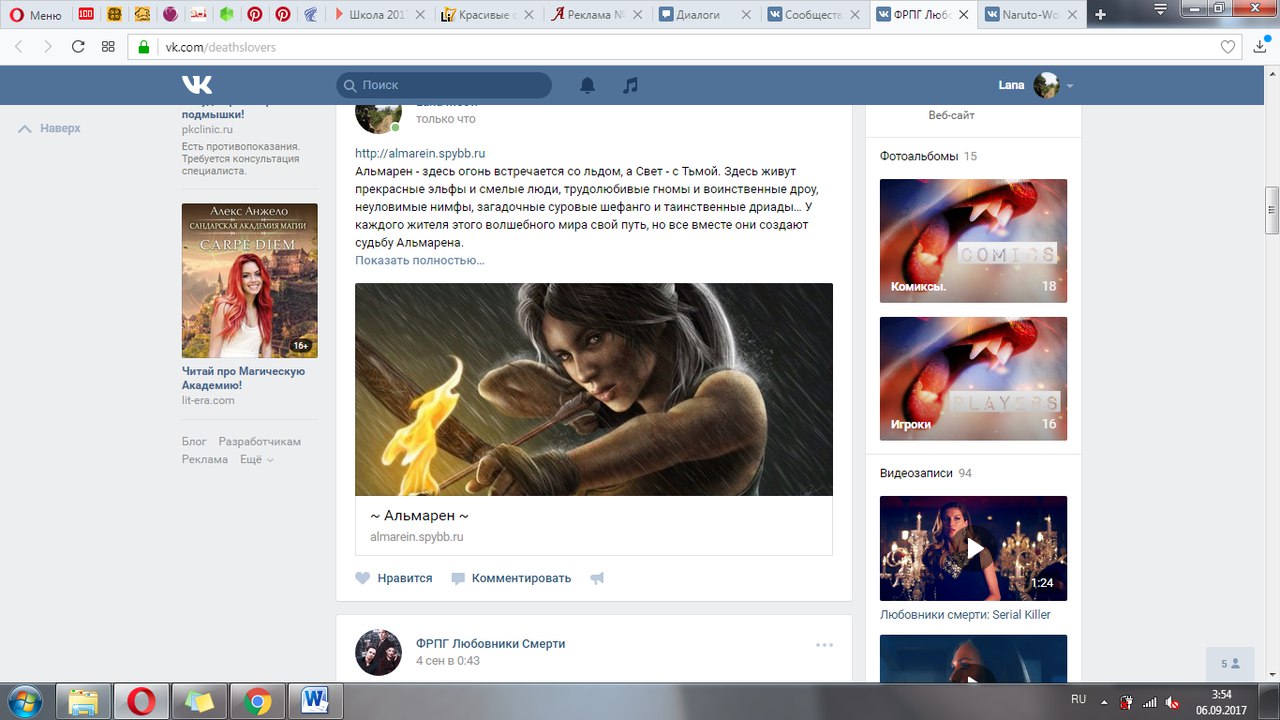Expand the Lana profile menu

coord(1069,86)
